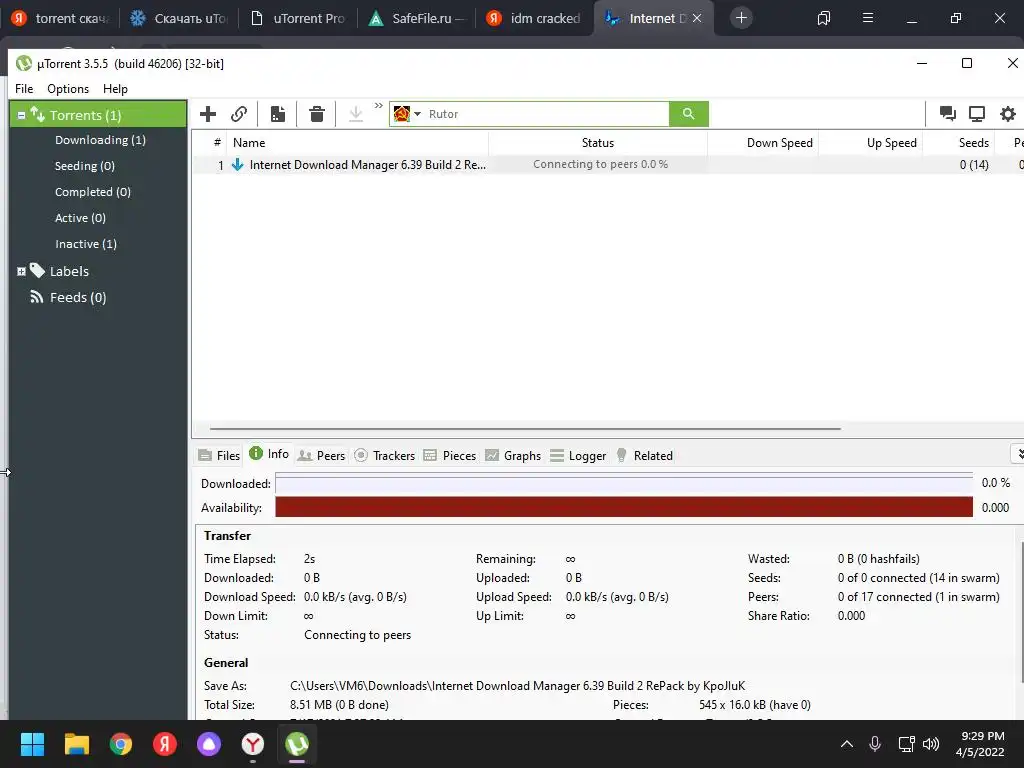The height and width of the screenshot is (768, 1024).
Task: Open the search provider dropdown arrow
Action: (417, 114)
